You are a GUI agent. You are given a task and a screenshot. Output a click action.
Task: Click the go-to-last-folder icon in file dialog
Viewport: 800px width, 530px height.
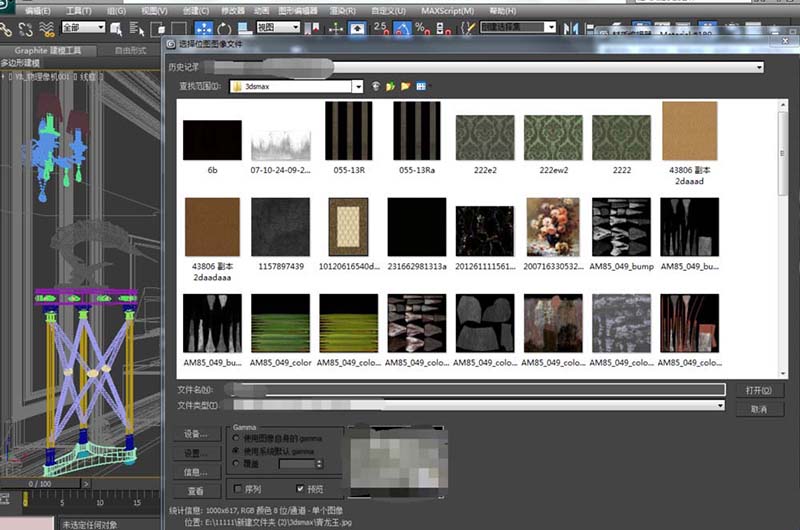376,86
